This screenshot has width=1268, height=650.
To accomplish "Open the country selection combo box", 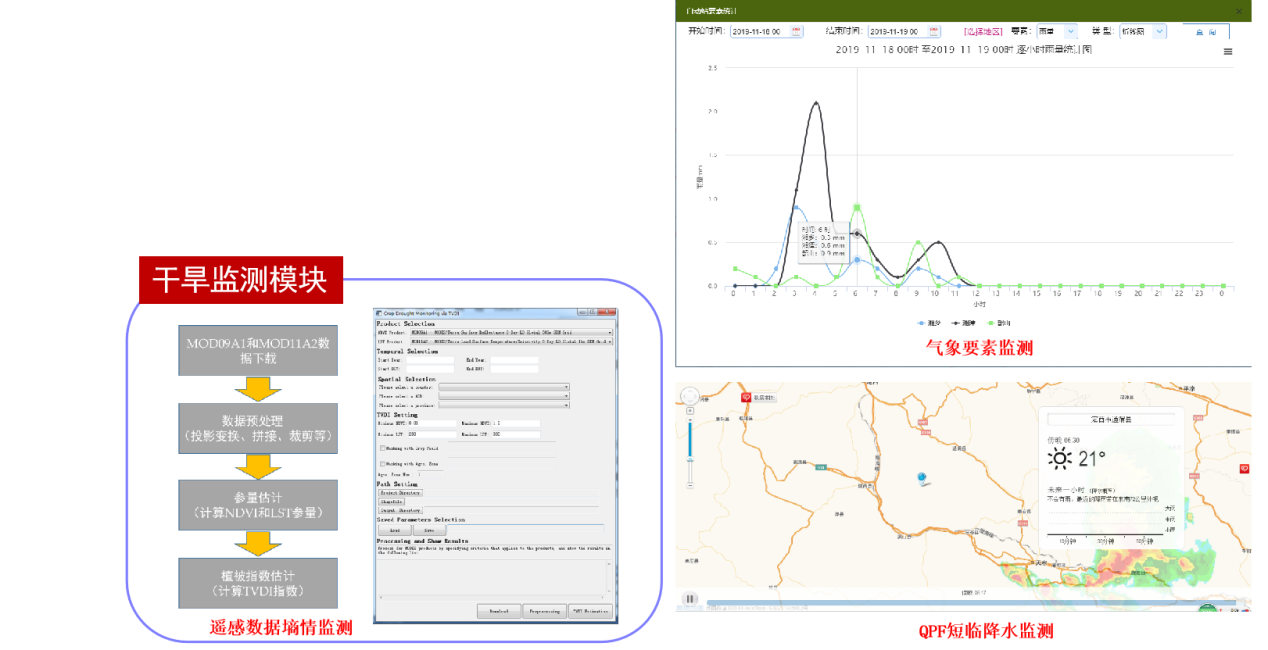I will [504, 387].
